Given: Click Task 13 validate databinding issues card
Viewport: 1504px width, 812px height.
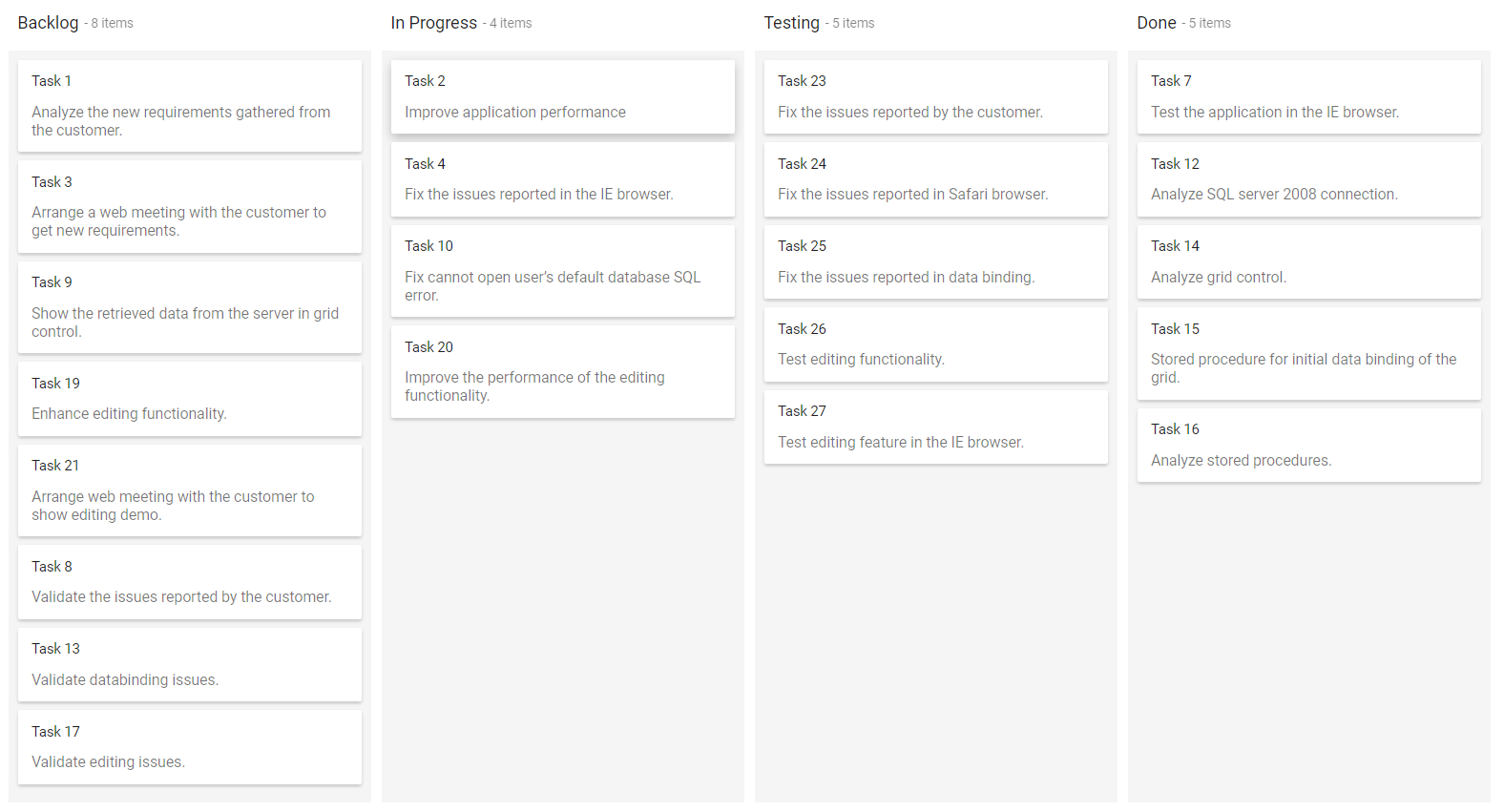Looking at the screenshot, I should click(x=189, y=663).
